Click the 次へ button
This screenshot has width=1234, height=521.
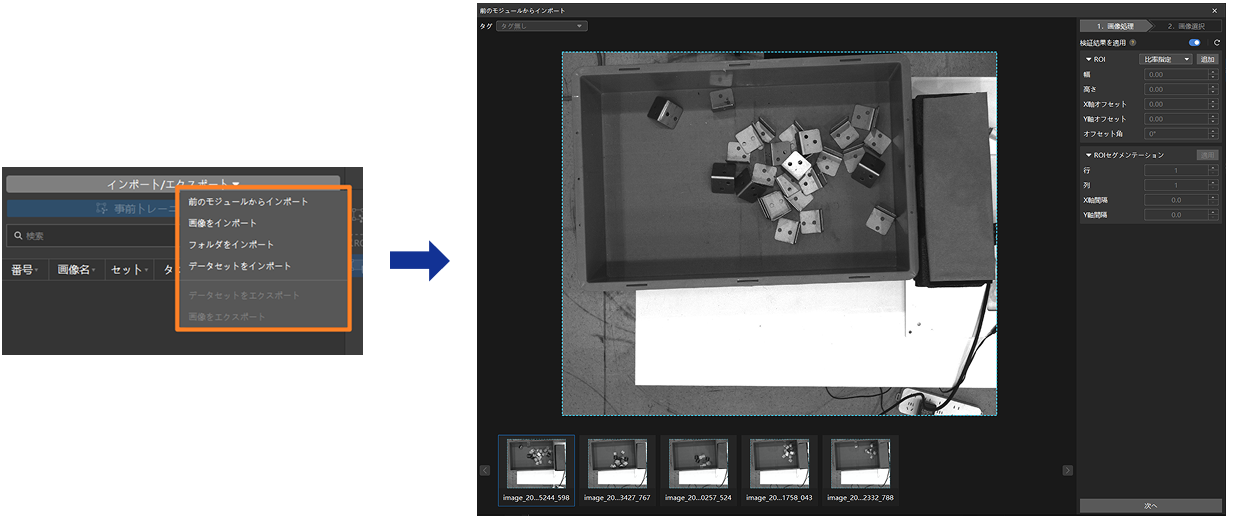tap(1150, 505)
